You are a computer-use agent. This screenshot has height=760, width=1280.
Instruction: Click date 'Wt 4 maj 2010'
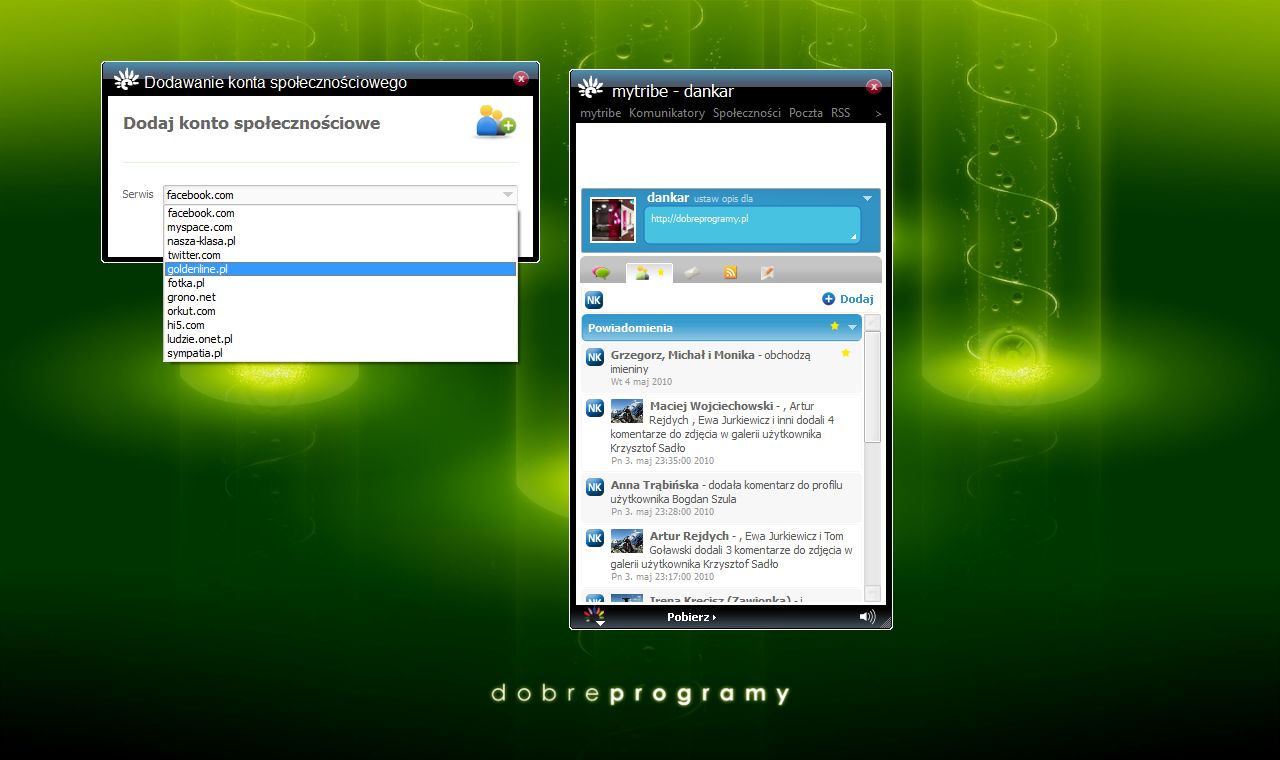(x=641, y=382)
